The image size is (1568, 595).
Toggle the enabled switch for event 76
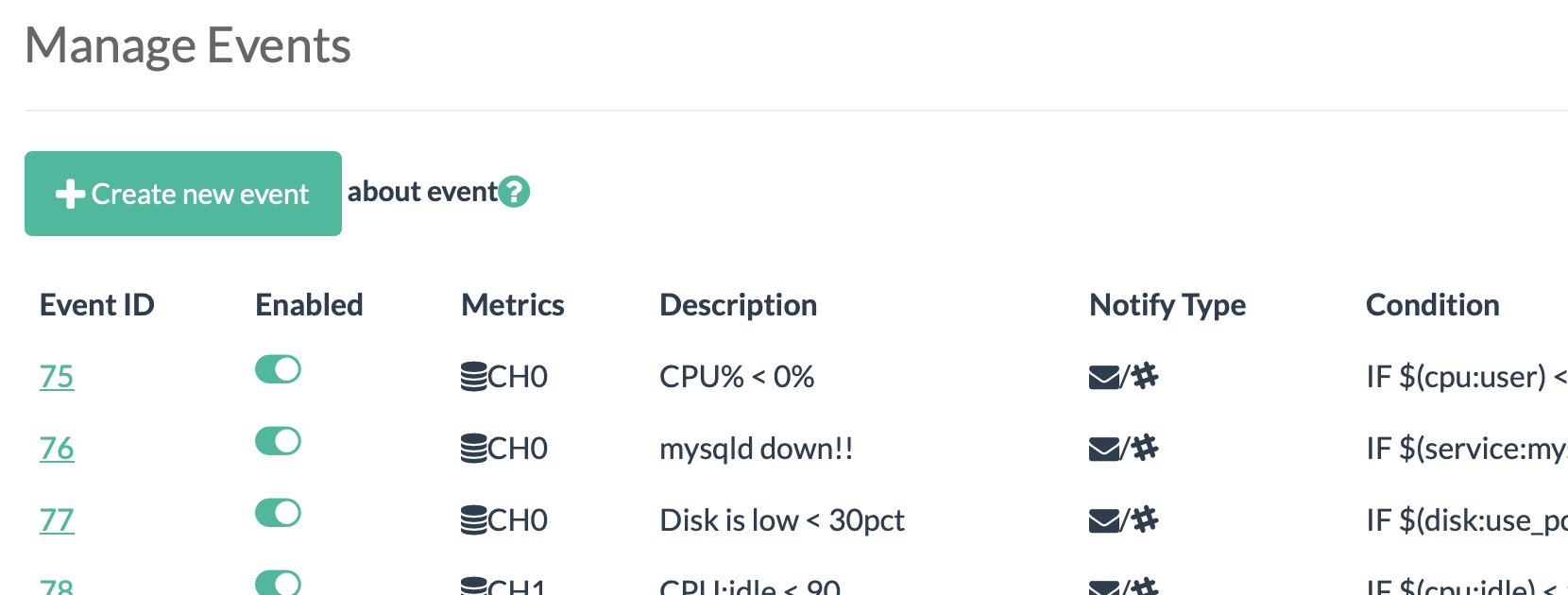277,441
